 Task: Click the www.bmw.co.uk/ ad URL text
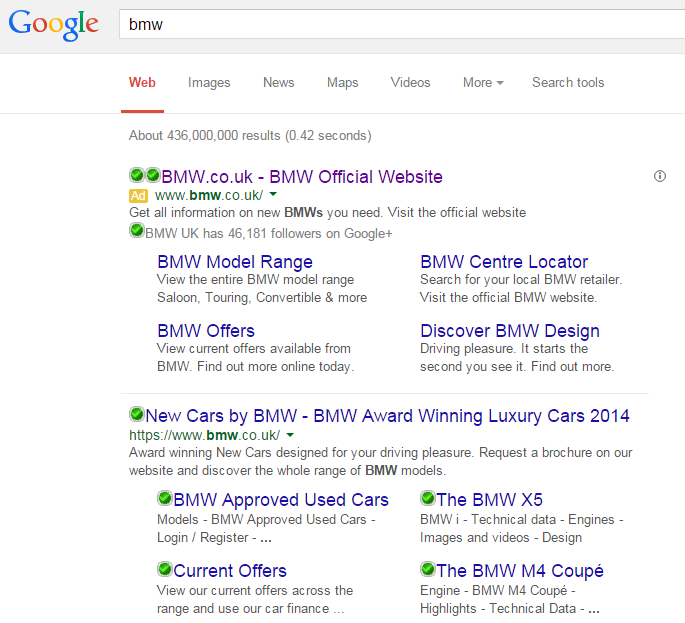(209, 195)
